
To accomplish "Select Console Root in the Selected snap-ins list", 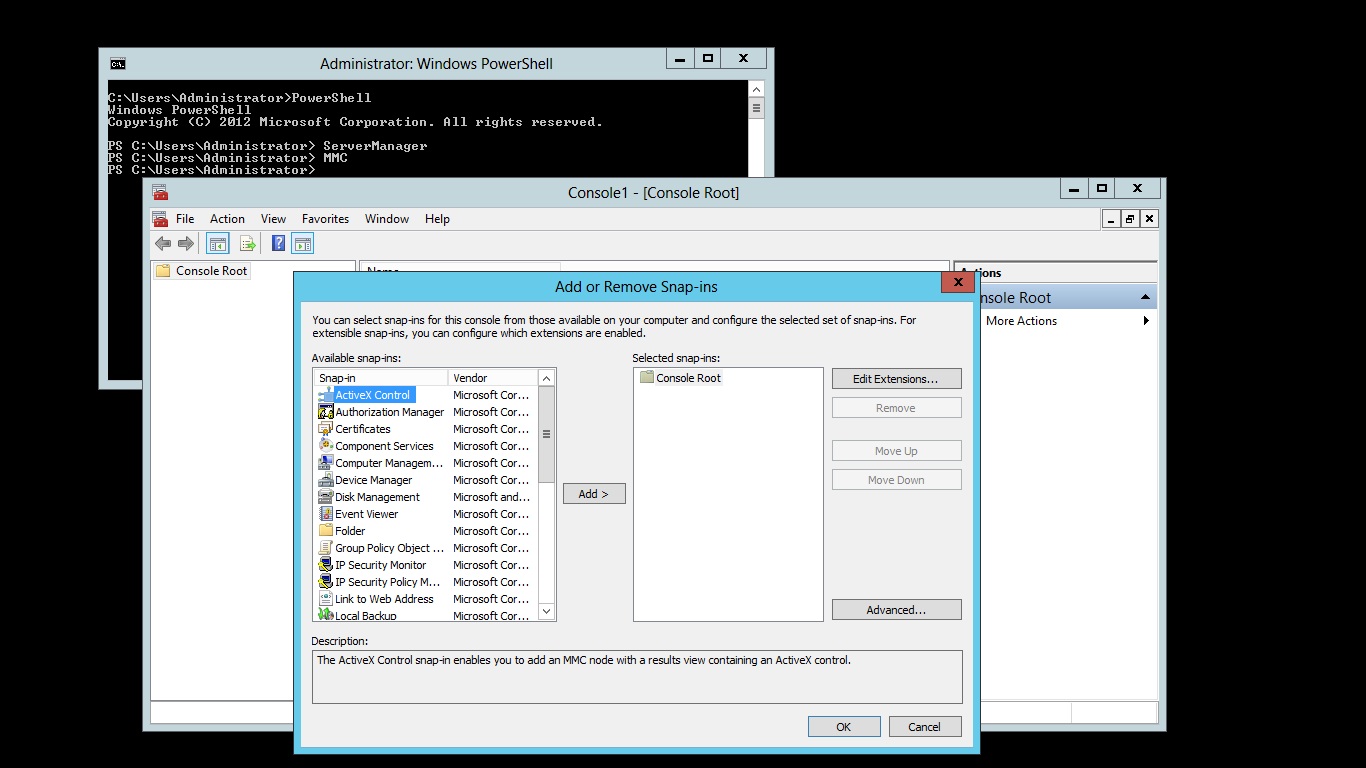I will (687, 377).
